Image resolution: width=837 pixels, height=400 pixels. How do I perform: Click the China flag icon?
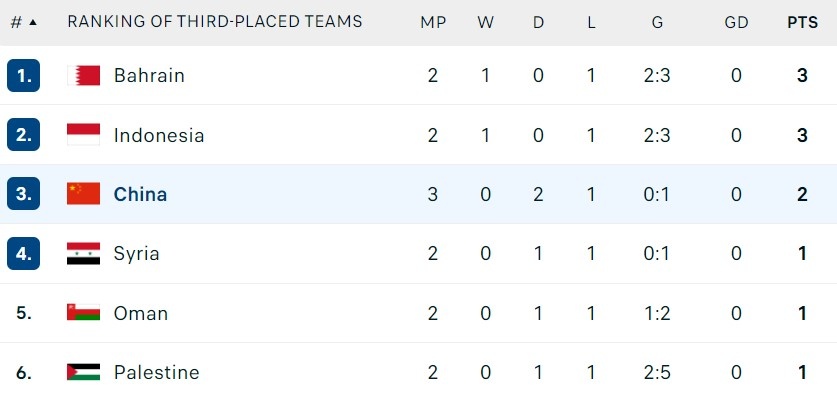[83, 194]
